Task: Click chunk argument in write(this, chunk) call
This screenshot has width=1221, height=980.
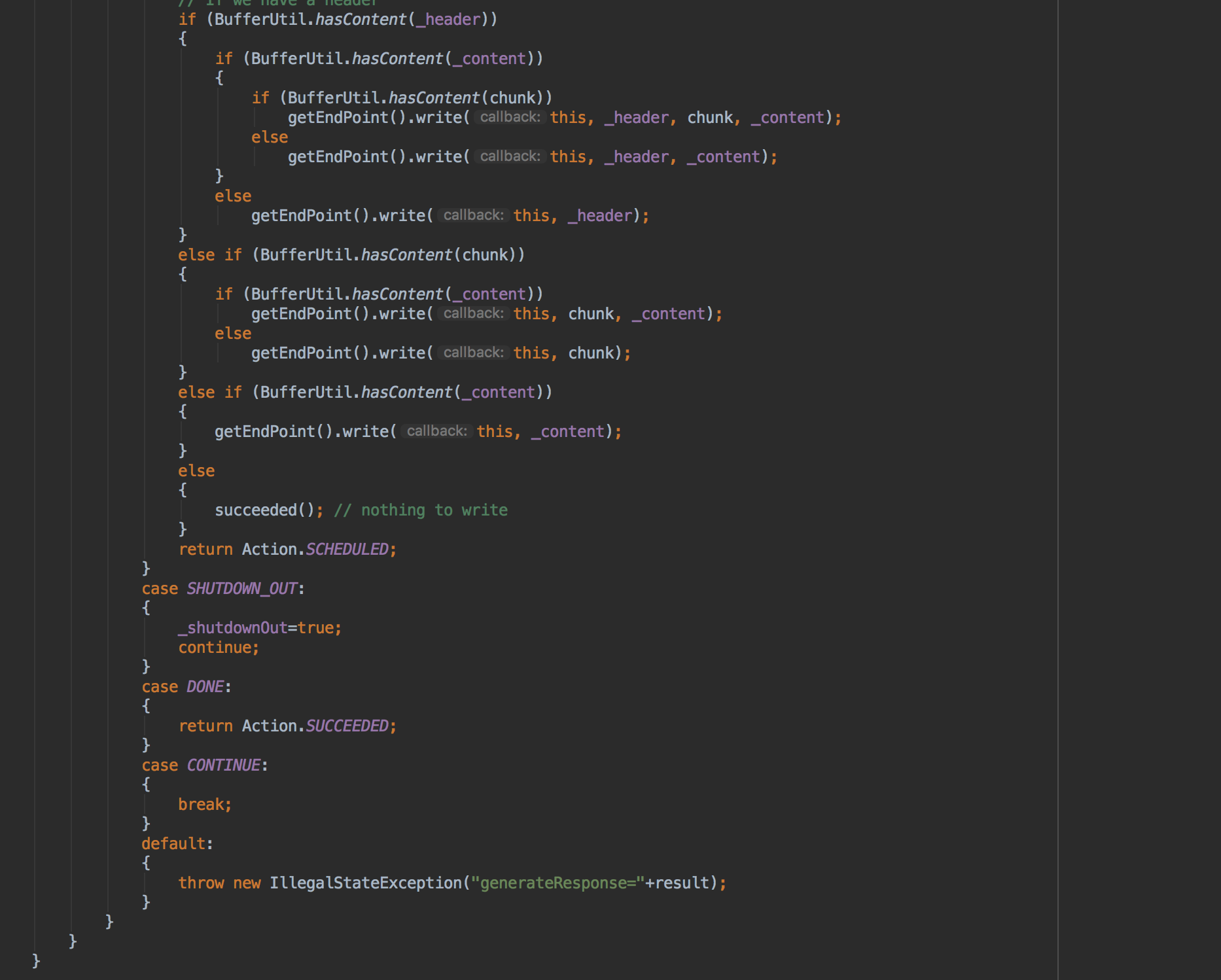Action: point(591,353)
